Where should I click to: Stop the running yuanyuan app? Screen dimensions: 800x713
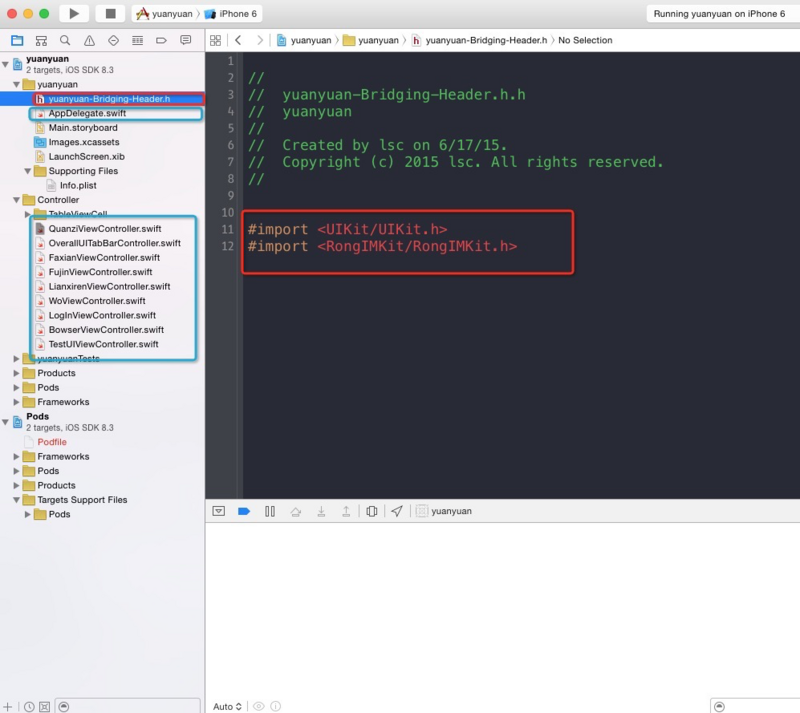[x=110, y=14]
